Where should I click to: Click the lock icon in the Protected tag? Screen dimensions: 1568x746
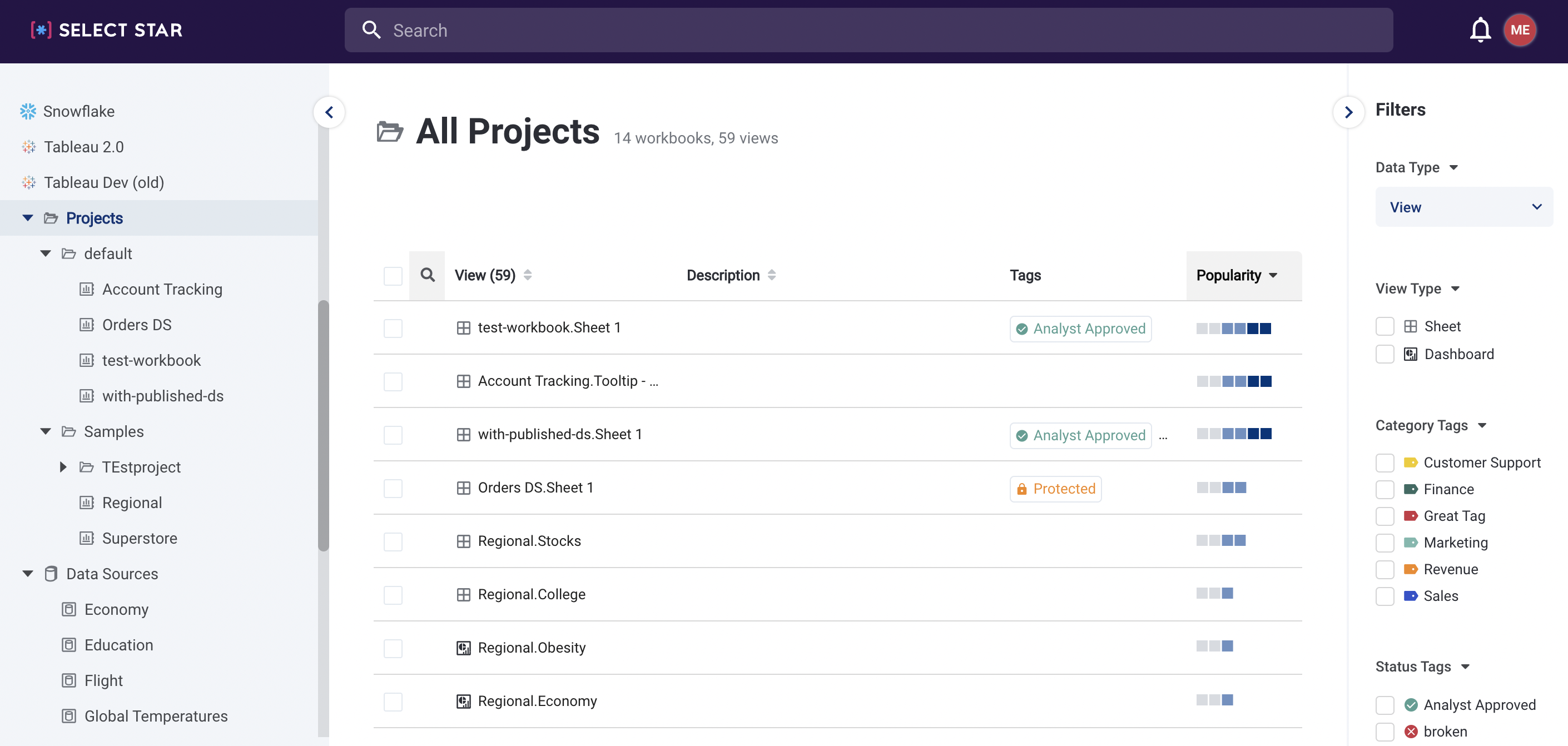pyautogui.click(x=1021, y=489)
